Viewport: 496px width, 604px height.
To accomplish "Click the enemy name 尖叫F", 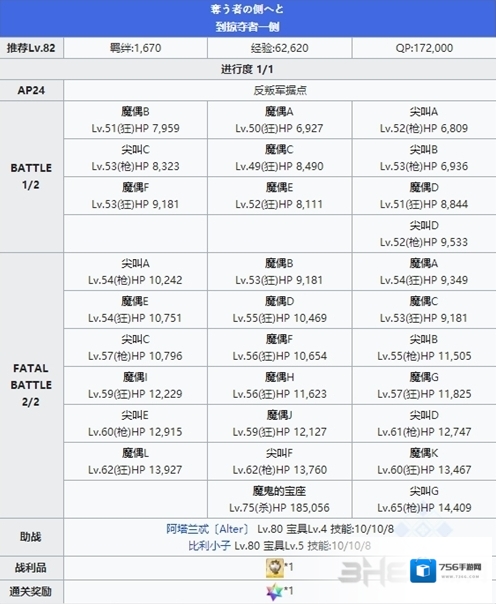I will coord(280,453).
